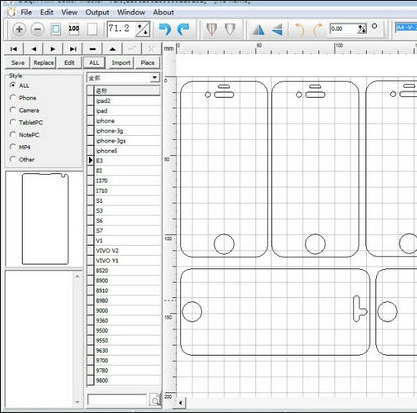Click the zoom out minus icon
This screenshot has width=417, height=413.
click(37, 29)
